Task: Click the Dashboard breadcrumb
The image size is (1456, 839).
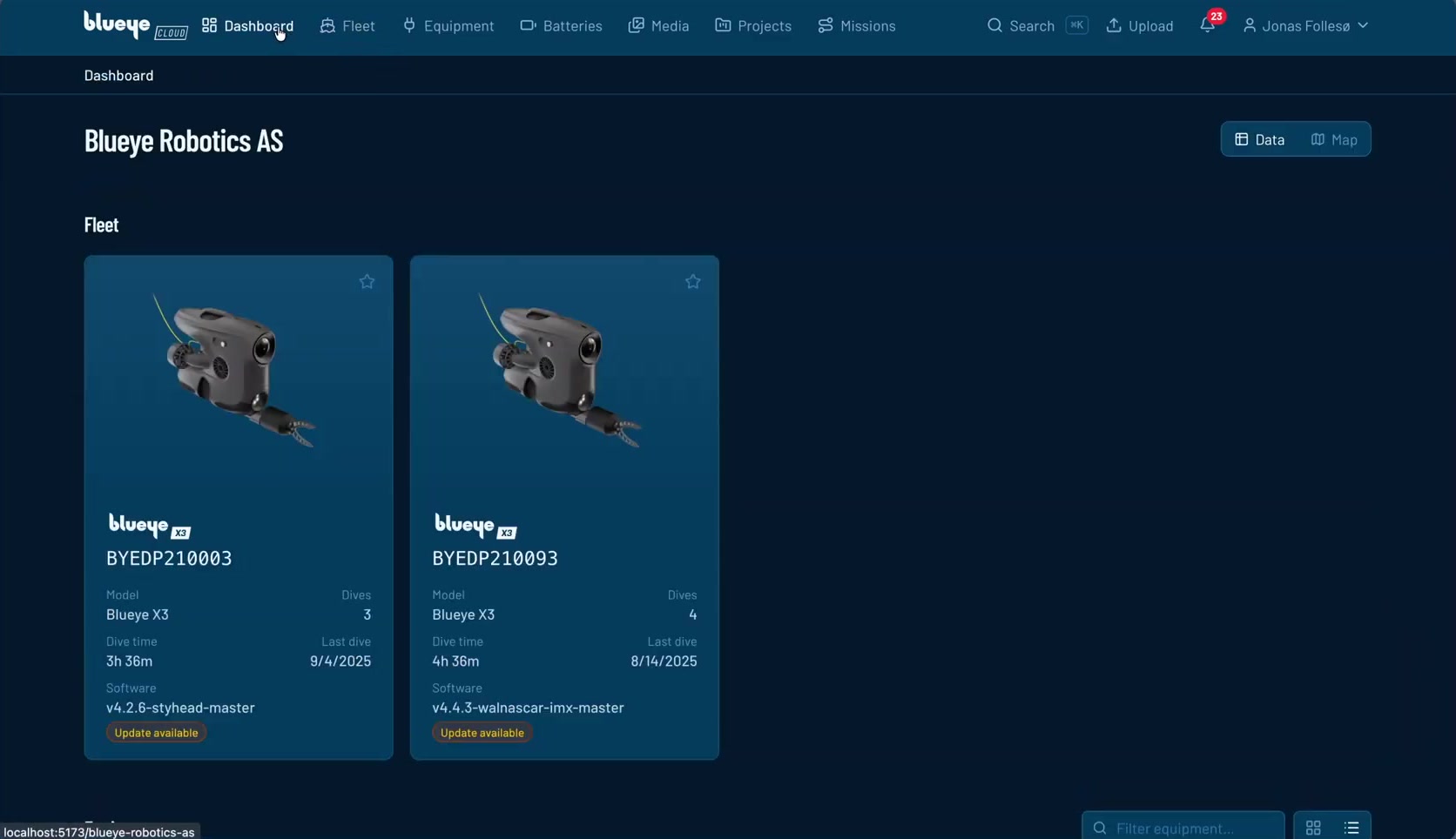Action: (118, 76)
